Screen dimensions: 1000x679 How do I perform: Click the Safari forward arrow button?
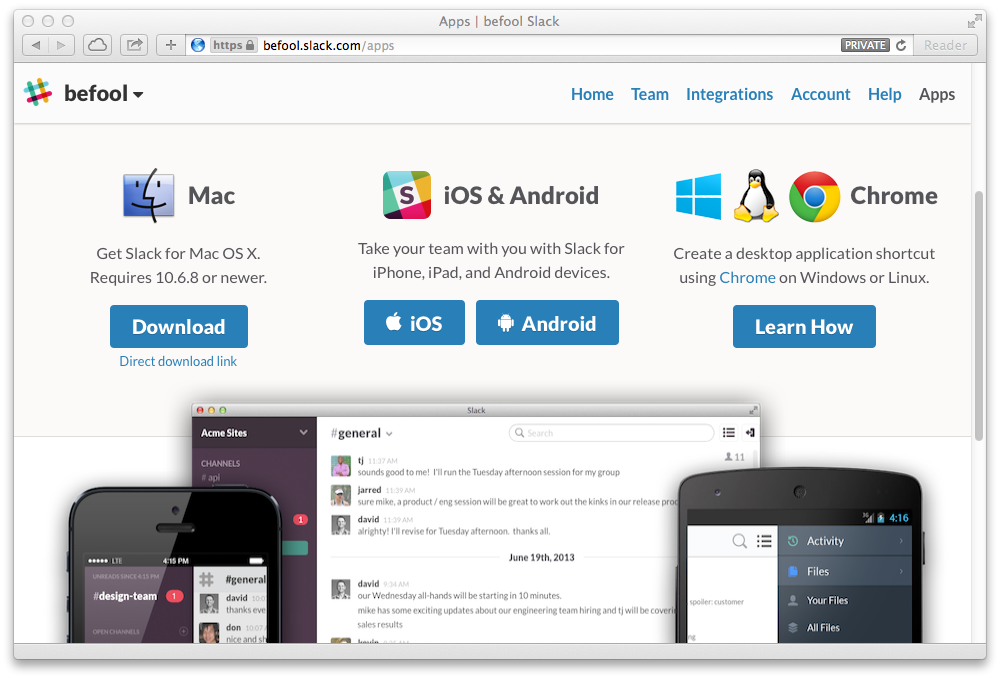click(x=61, y=45)
